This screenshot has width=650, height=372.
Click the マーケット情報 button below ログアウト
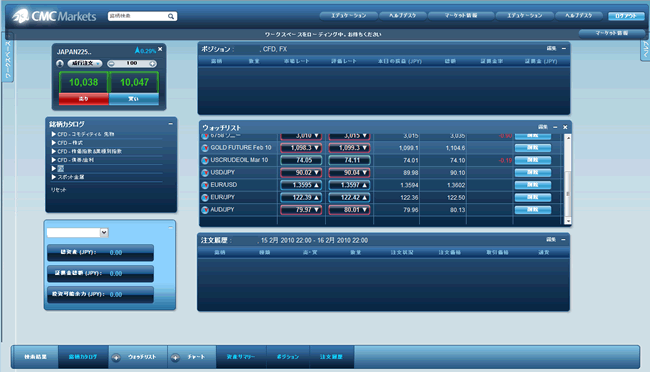click(x=612, y=33)
